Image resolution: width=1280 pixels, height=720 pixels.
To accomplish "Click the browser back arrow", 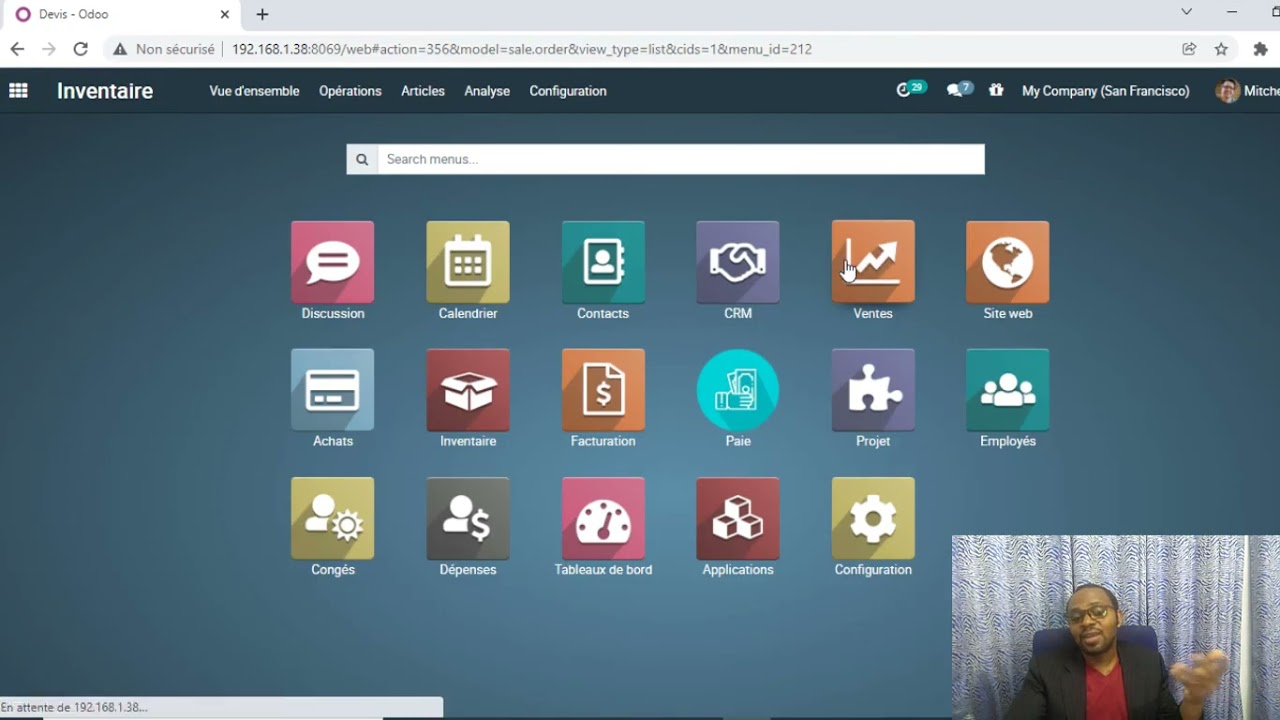I will point(17,49).
